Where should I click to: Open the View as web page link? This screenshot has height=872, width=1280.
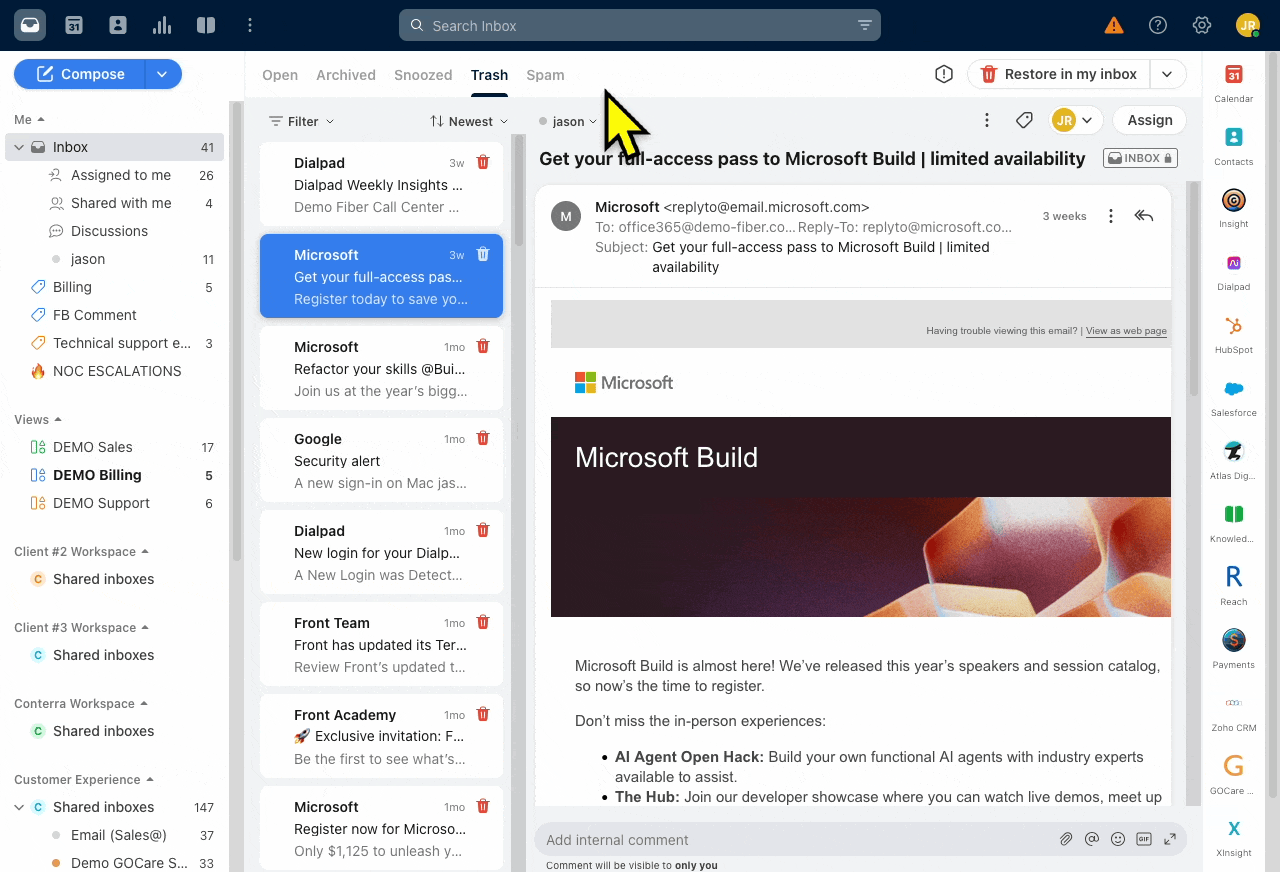[1126, 331]
